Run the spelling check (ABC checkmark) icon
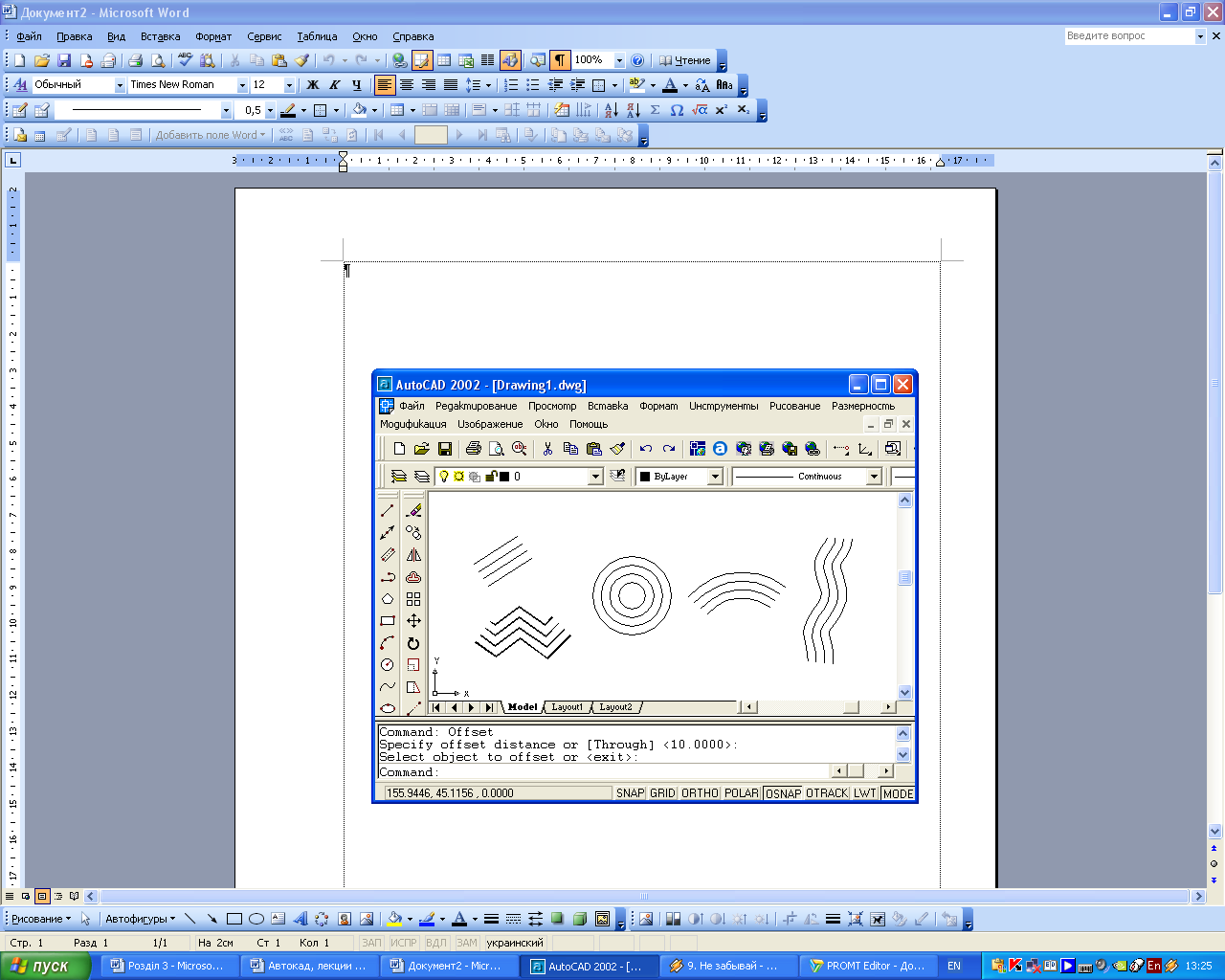This screenshot has width=1225, height=980. (x=186, y=60)
